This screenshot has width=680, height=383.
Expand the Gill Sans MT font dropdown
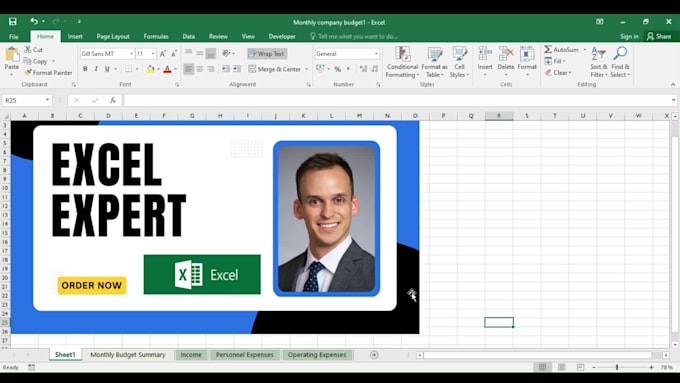131,54
